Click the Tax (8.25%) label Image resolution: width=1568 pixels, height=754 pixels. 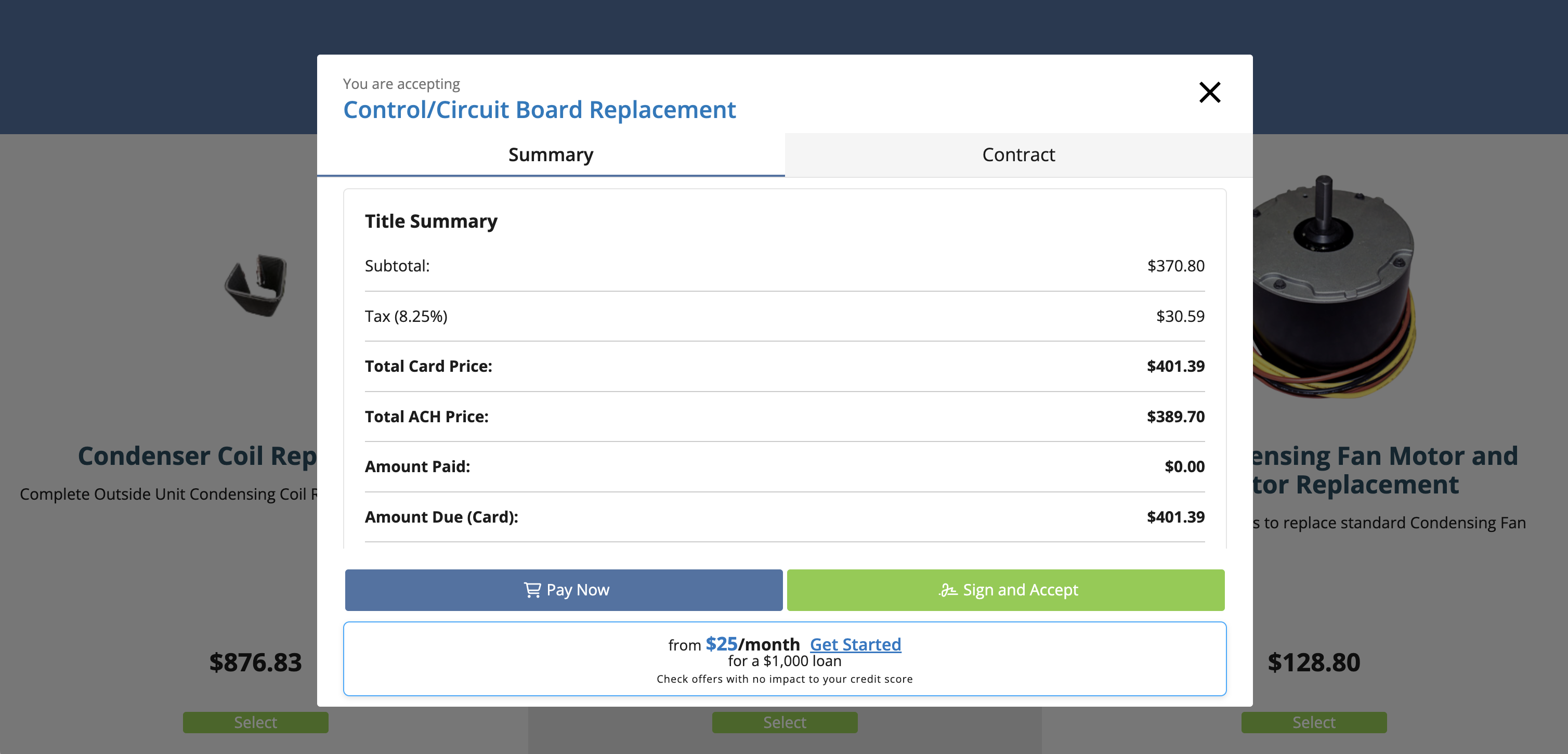coord(406,316)
